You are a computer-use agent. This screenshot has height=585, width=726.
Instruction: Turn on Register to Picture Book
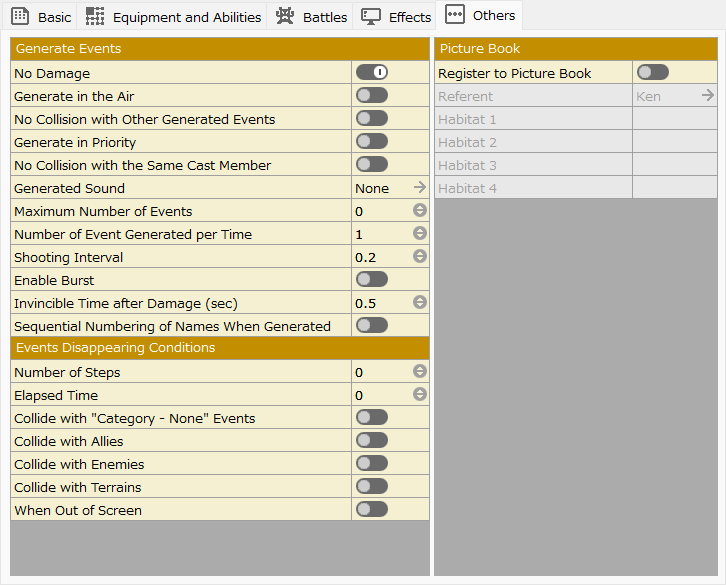pos(653,73)
